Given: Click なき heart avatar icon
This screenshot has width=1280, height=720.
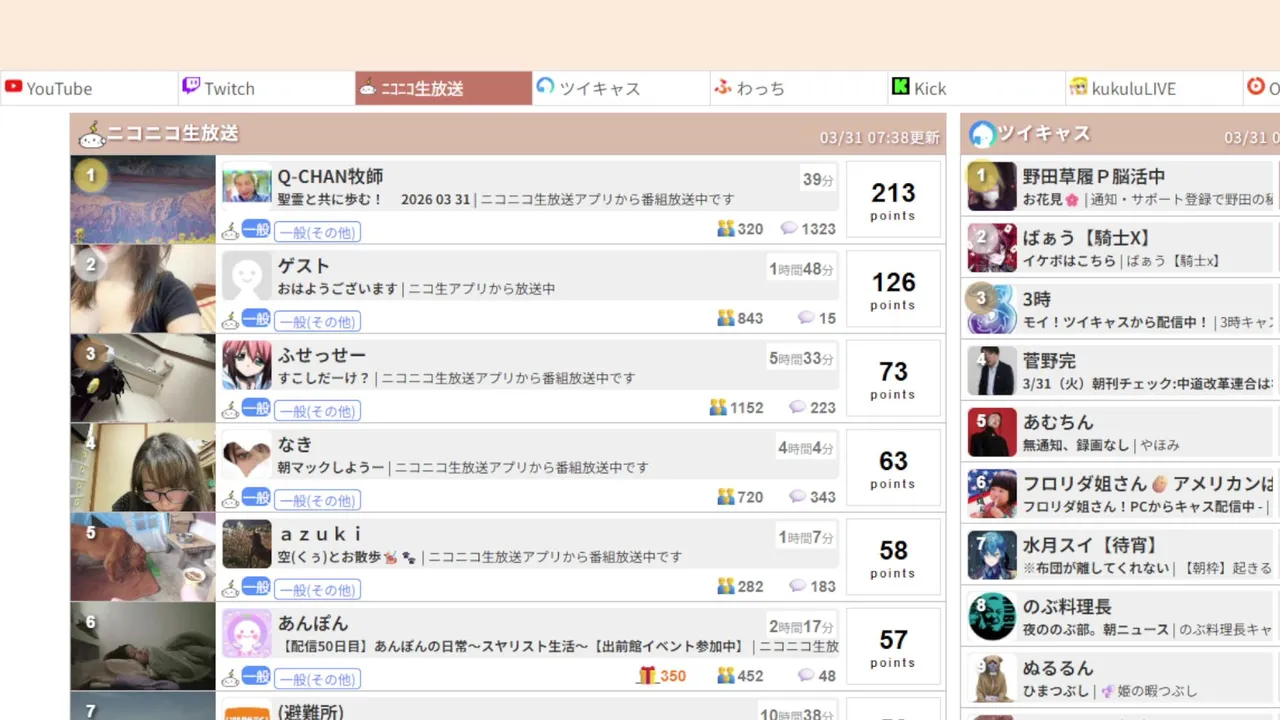Looking at the screenshot, I should tap(247, 455).
